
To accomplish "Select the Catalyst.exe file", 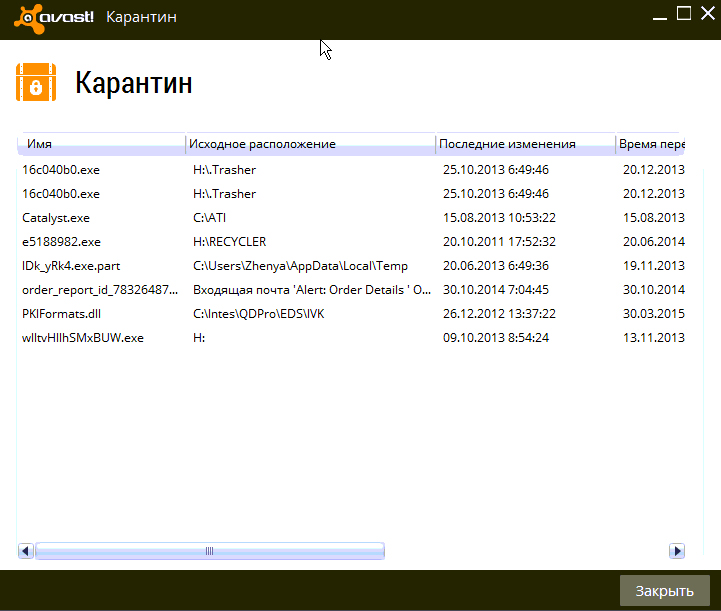I will 56,218.
